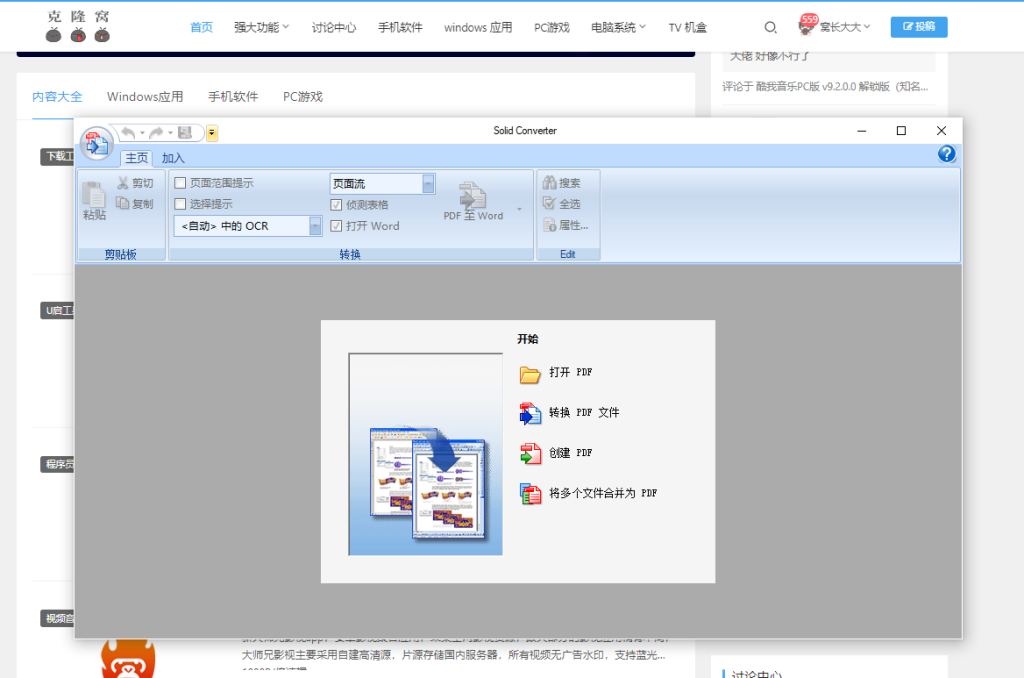Select the 手机软件 content tab on webpage
The height and width of the screenshot is (678, 1024).
[x=233, y=97]
